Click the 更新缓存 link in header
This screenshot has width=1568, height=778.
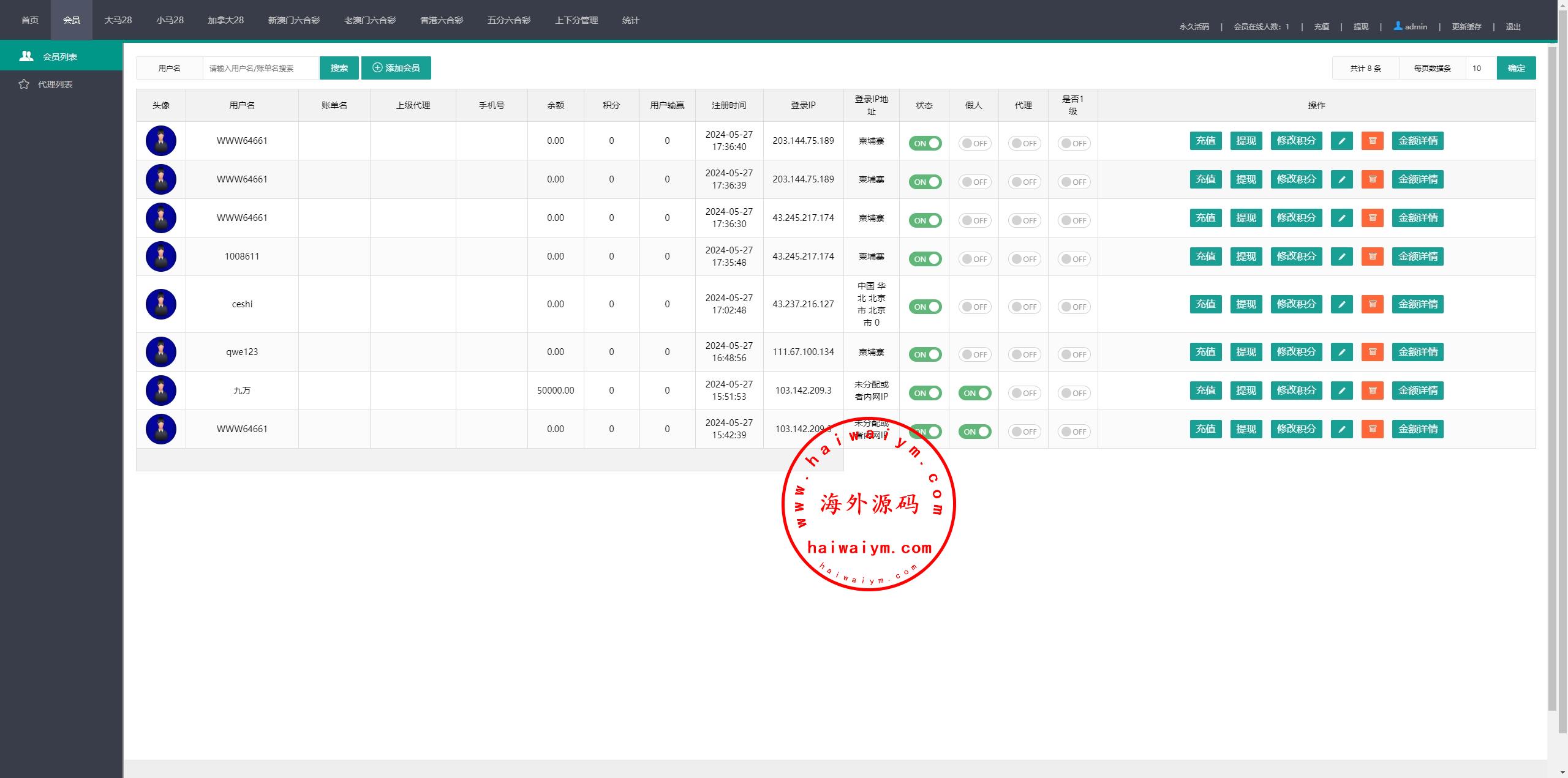(x=1466, y=26)
